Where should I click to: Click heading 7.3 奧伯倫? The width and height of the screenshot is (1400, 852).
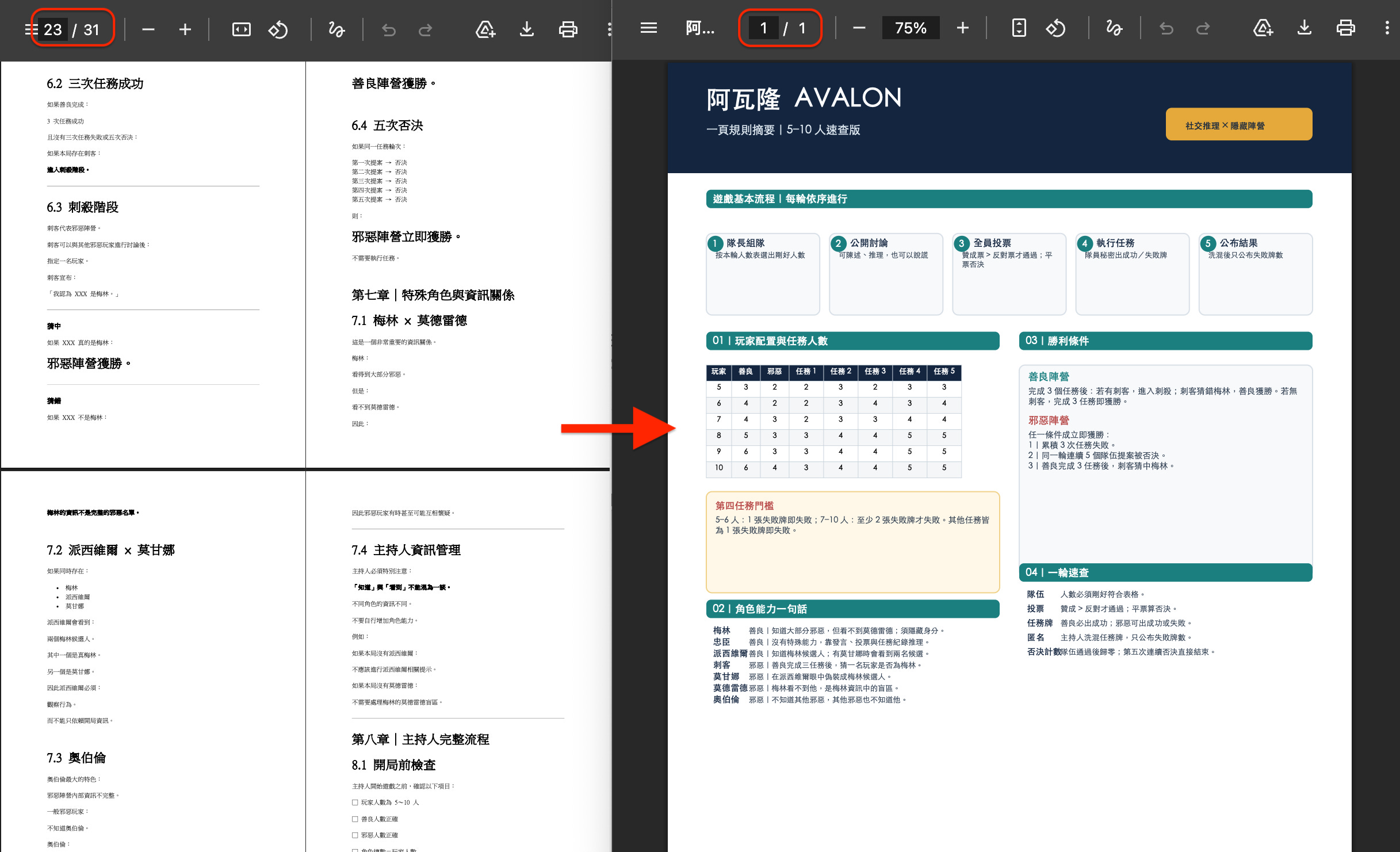(76, 758)
